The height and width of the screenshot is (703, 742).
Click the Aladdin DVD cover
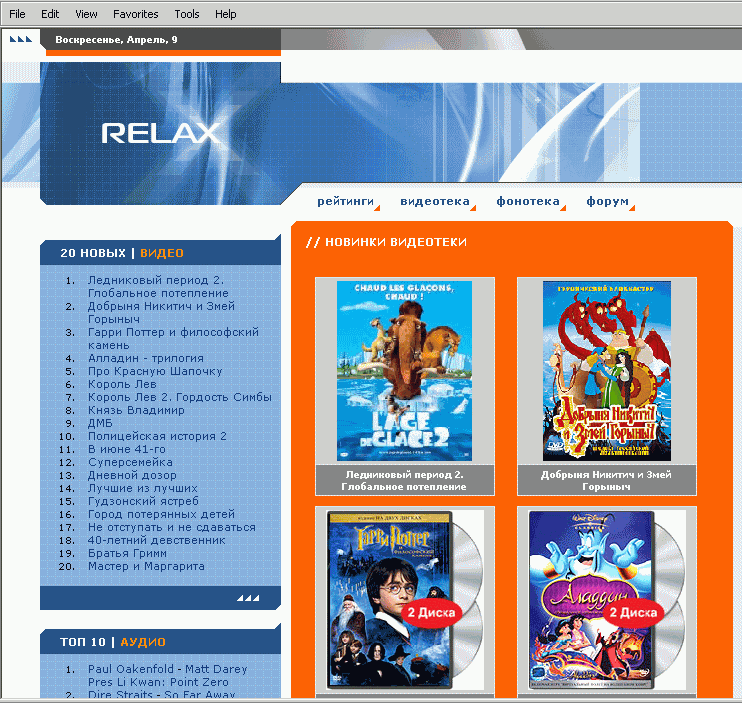(606, 600)
